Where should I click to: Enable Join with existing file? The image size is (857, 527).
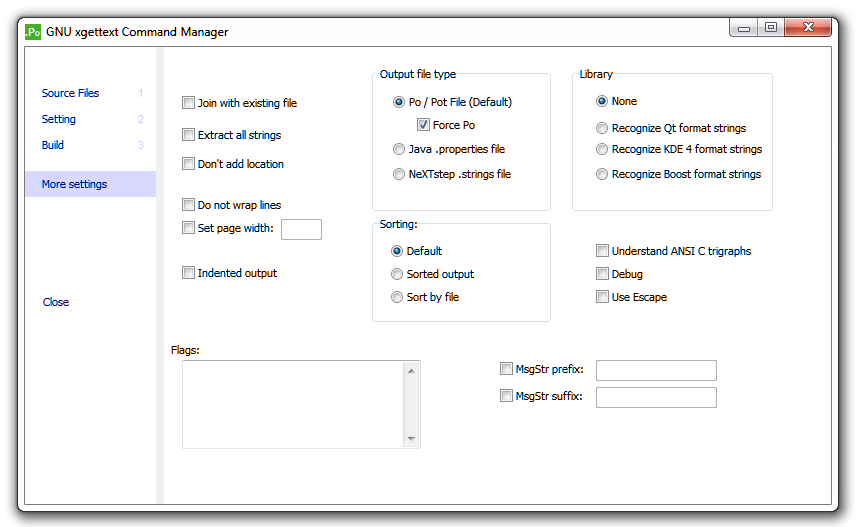(188, 103)
